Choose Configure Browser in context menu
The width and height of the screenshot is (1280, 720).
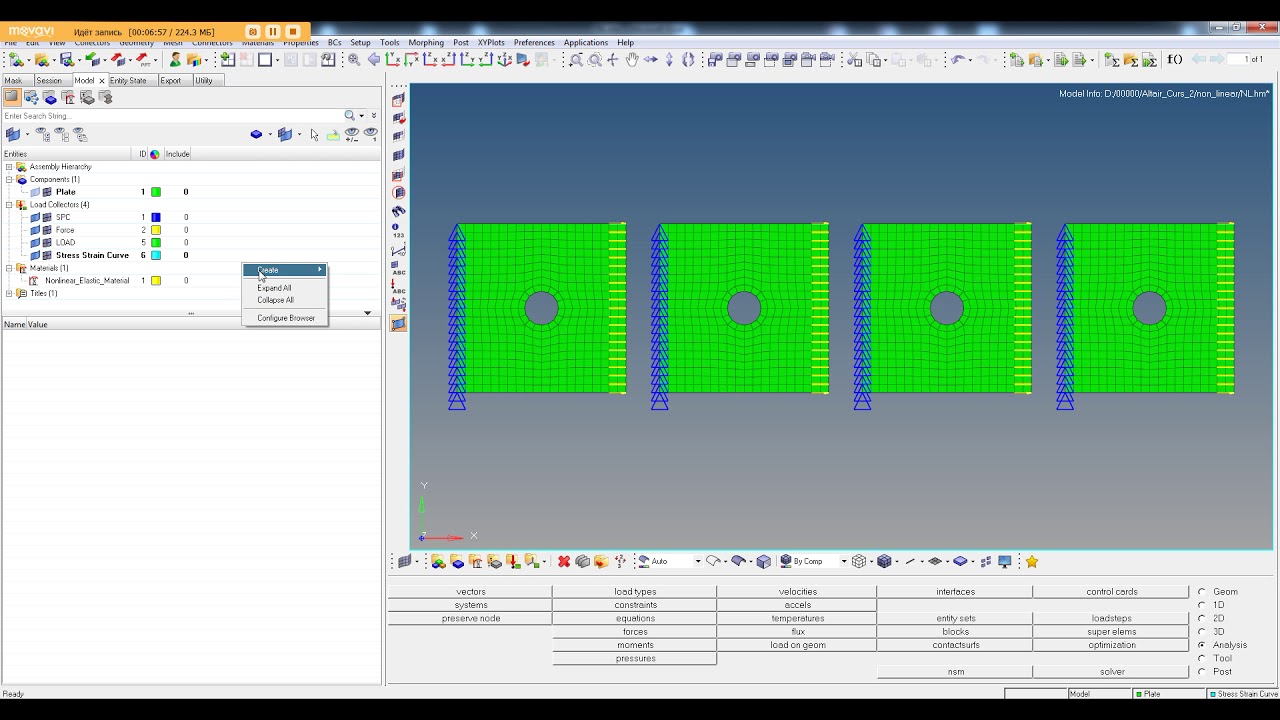coord(286,318)
